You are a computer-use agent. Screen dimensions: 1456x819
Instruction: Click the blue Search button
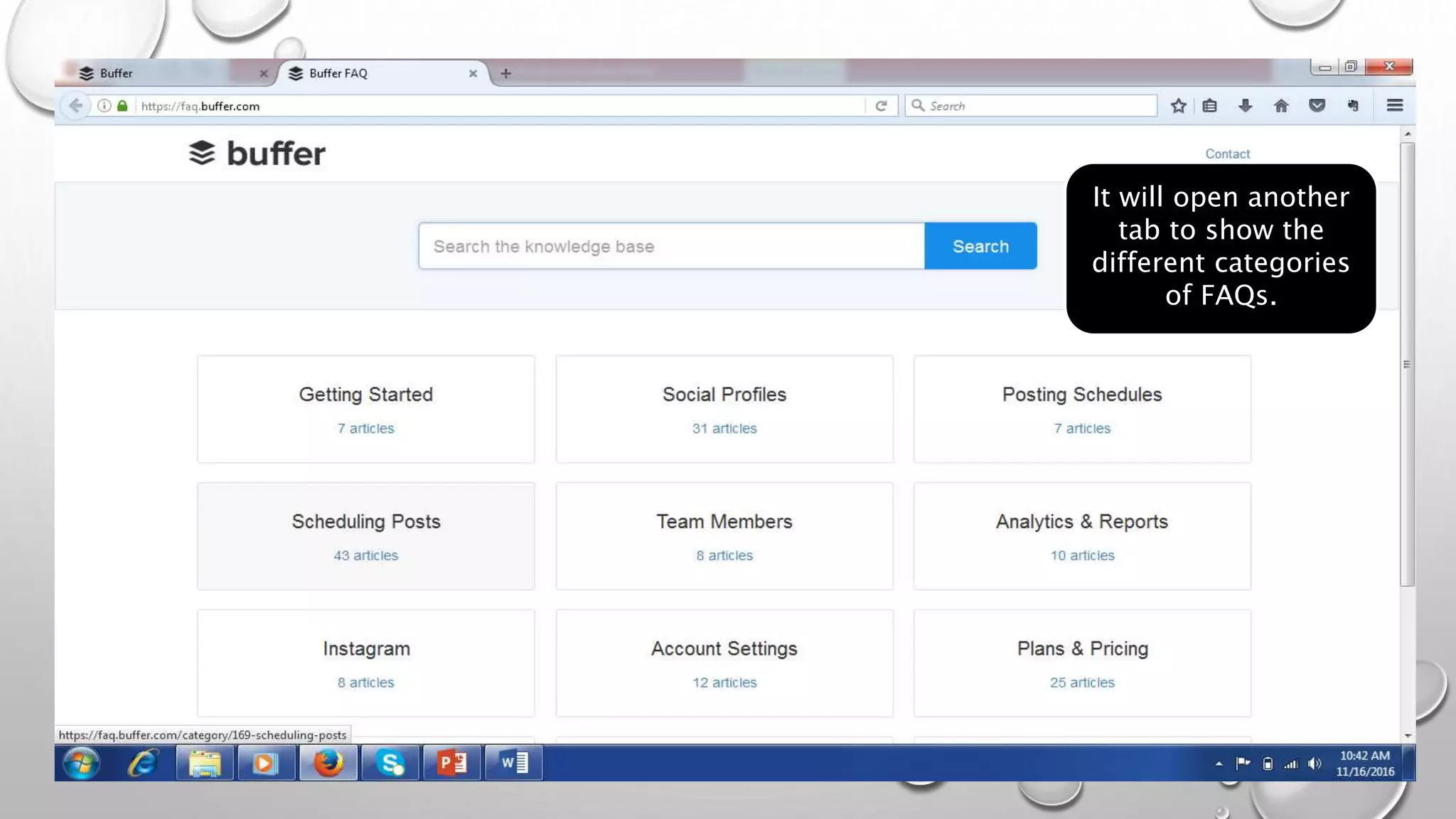pyautogui.click(x=980, y=246)
